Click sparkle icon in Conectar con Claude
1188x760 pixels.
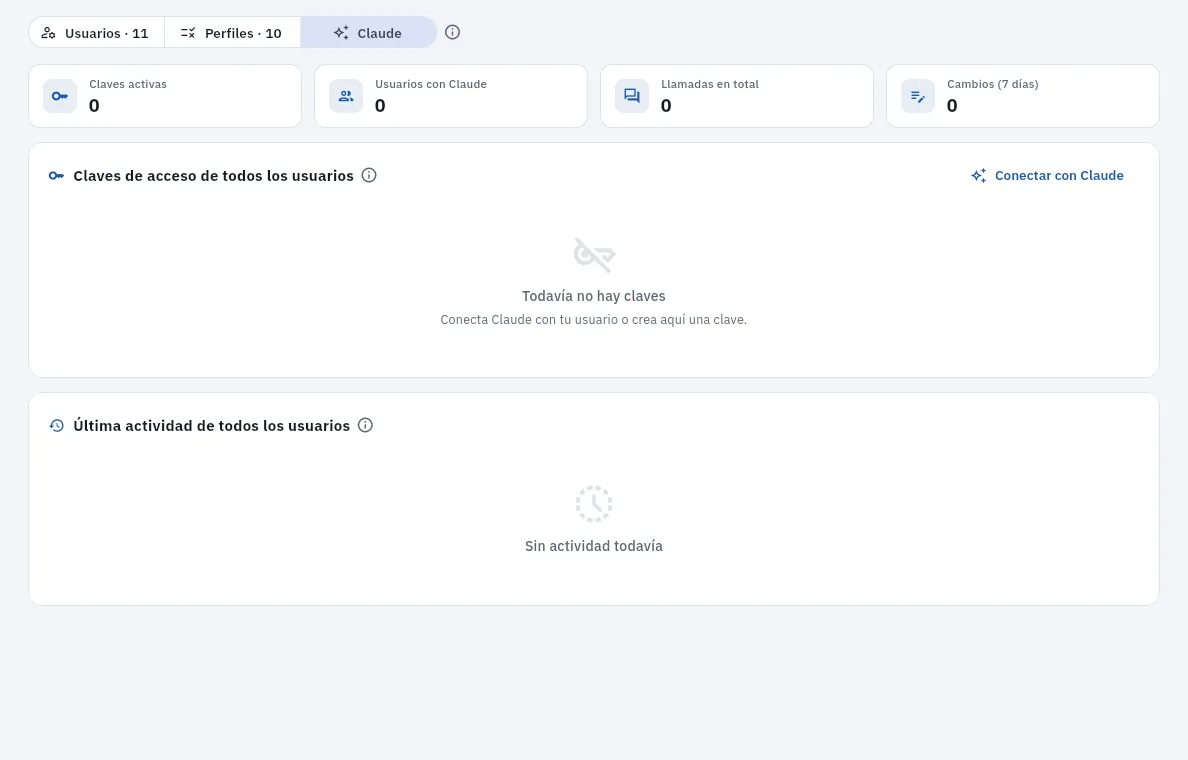pos(979,176)
